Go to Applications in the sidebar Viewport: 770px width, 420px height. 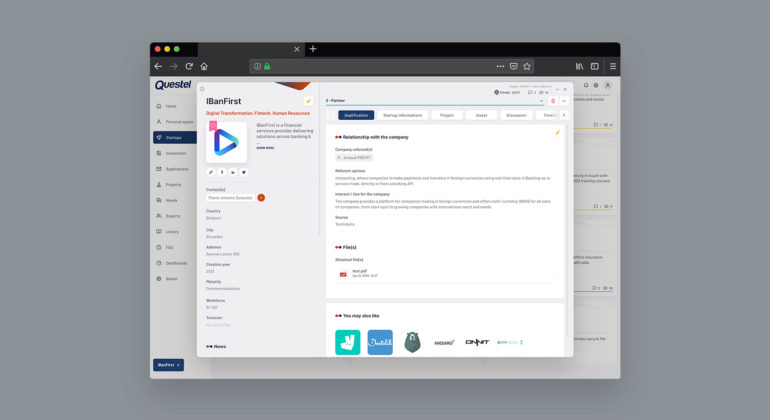tap(172, 169)
